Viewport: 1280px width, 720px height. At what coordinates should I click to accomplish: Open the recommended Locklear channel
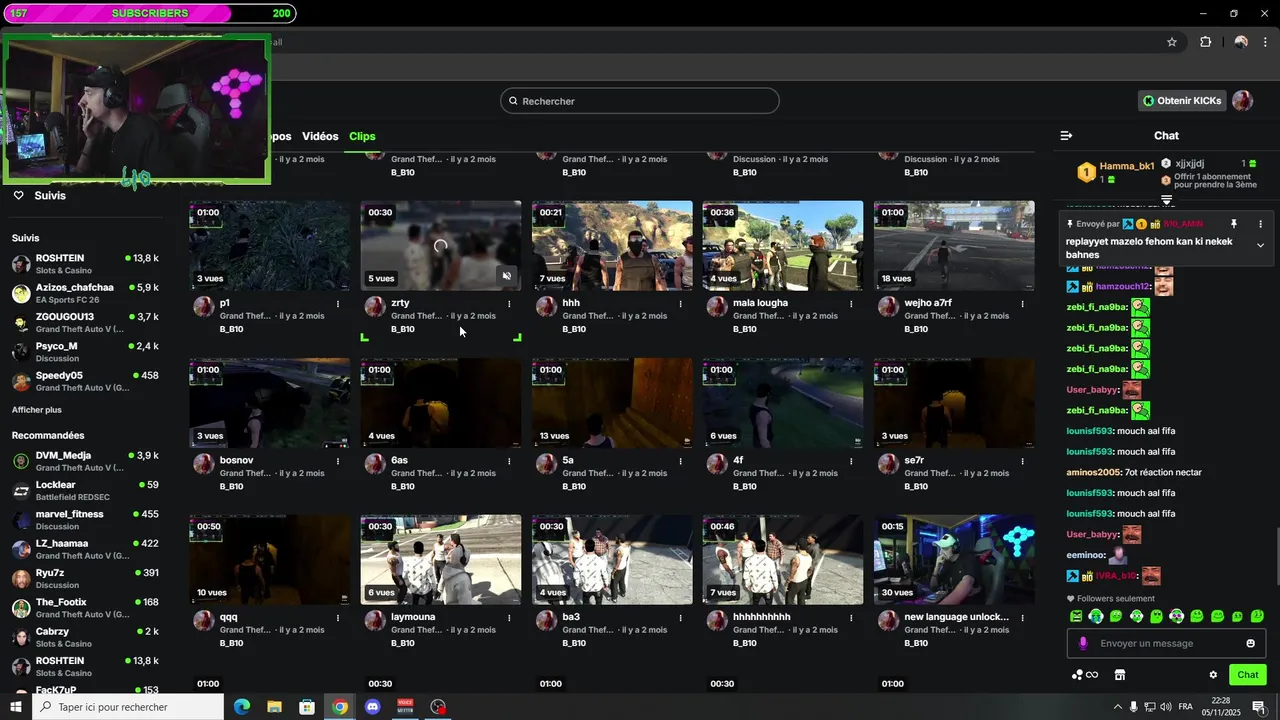pos(85,490)
